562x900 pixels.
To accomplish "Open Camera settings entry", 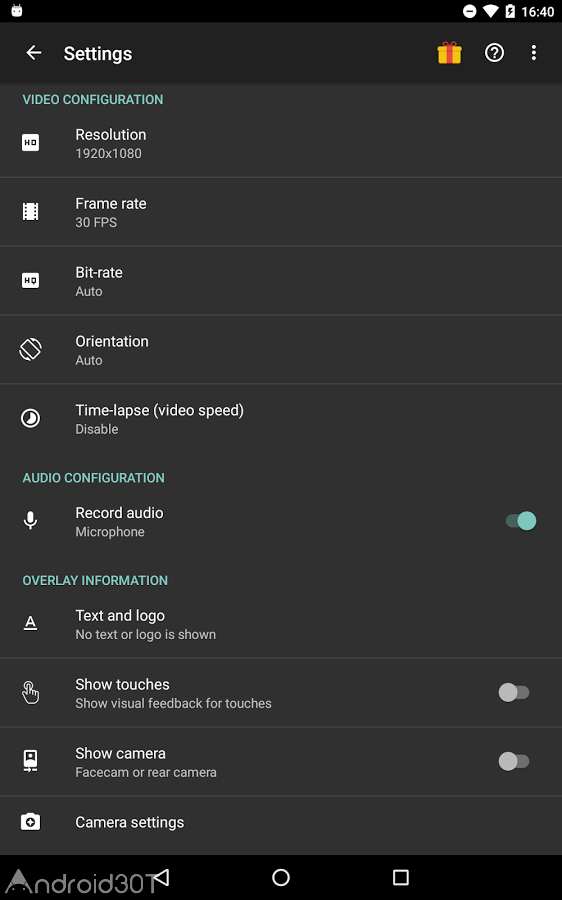I will coord(281,823).
